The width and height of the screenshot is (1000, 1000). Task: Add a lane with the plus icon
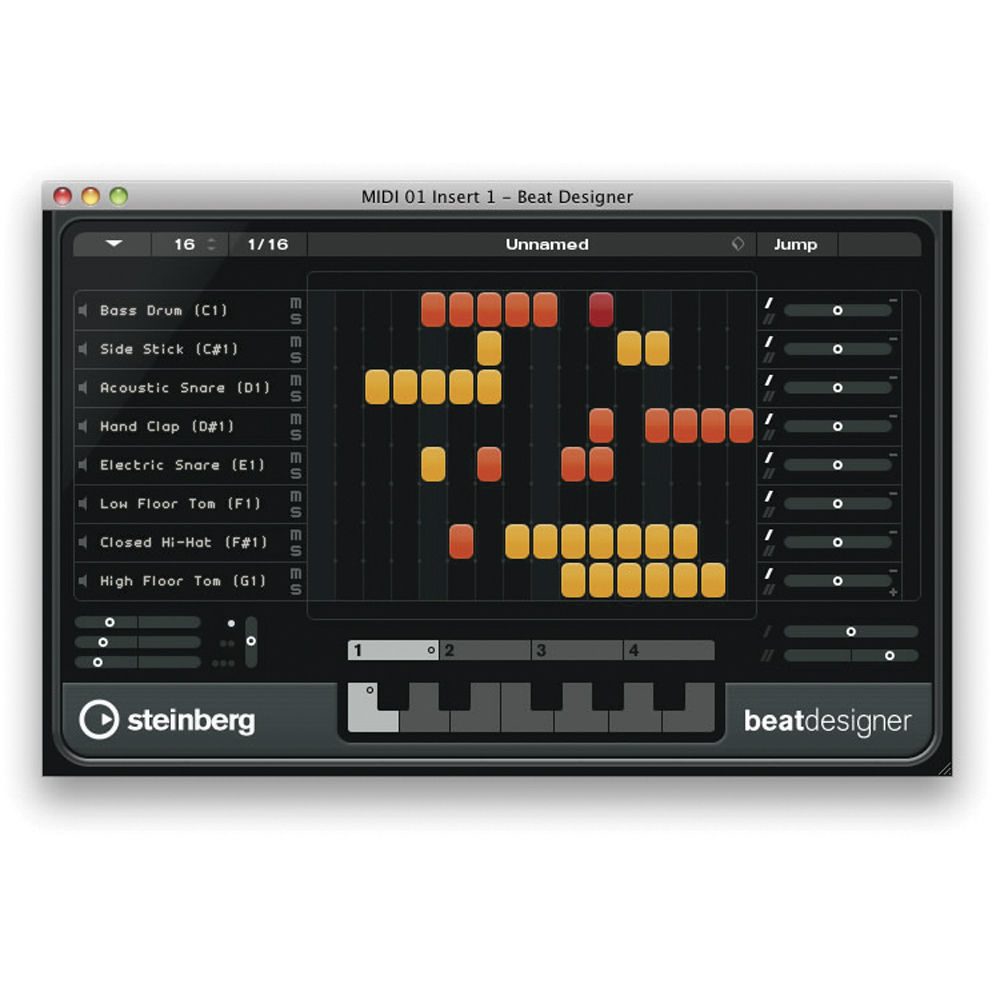click(x=893, y=593)
